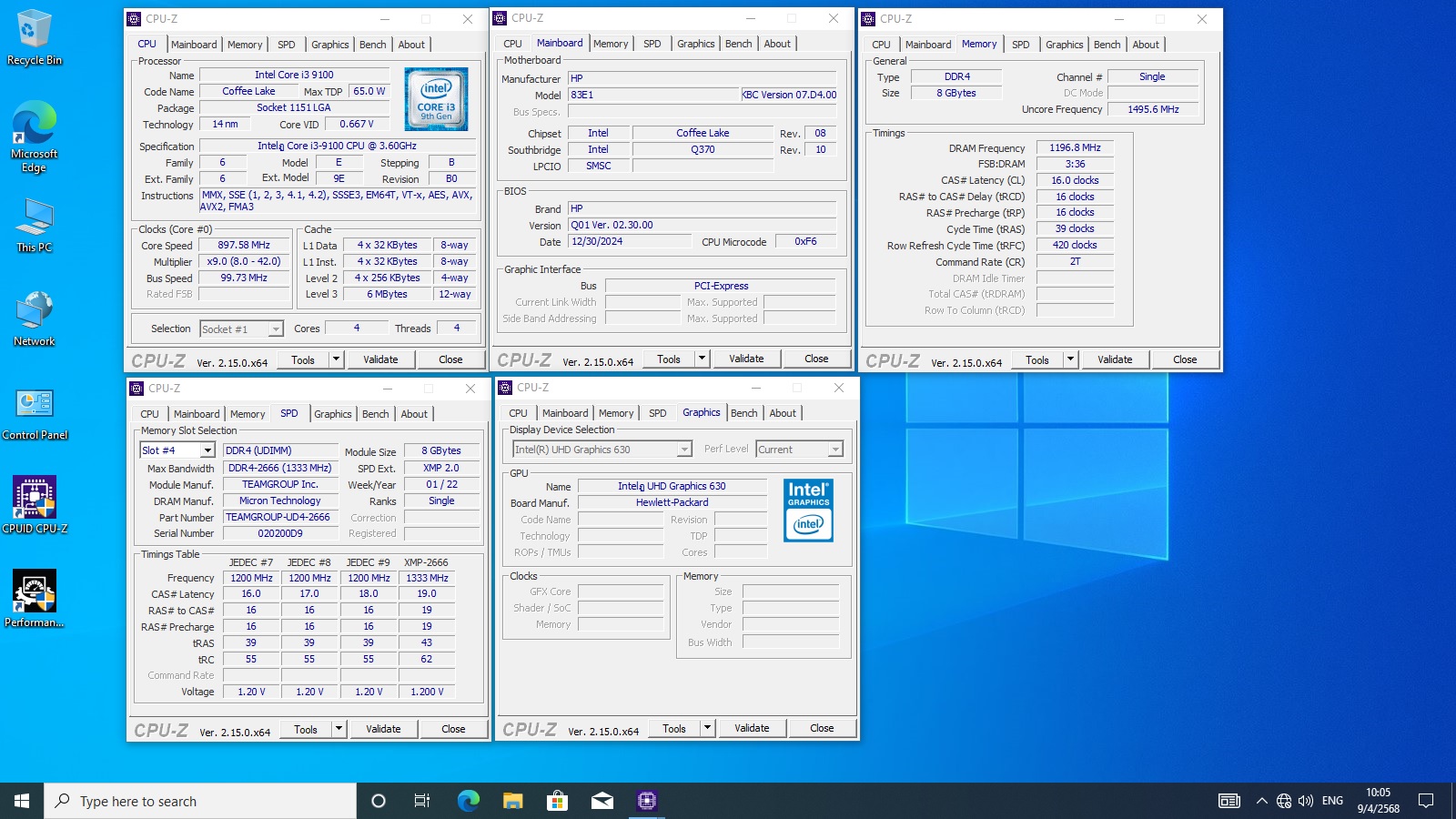Switch to SPD tab in the Mainboard window
The image size is (1456, 819).
click(x=652, y=44)
